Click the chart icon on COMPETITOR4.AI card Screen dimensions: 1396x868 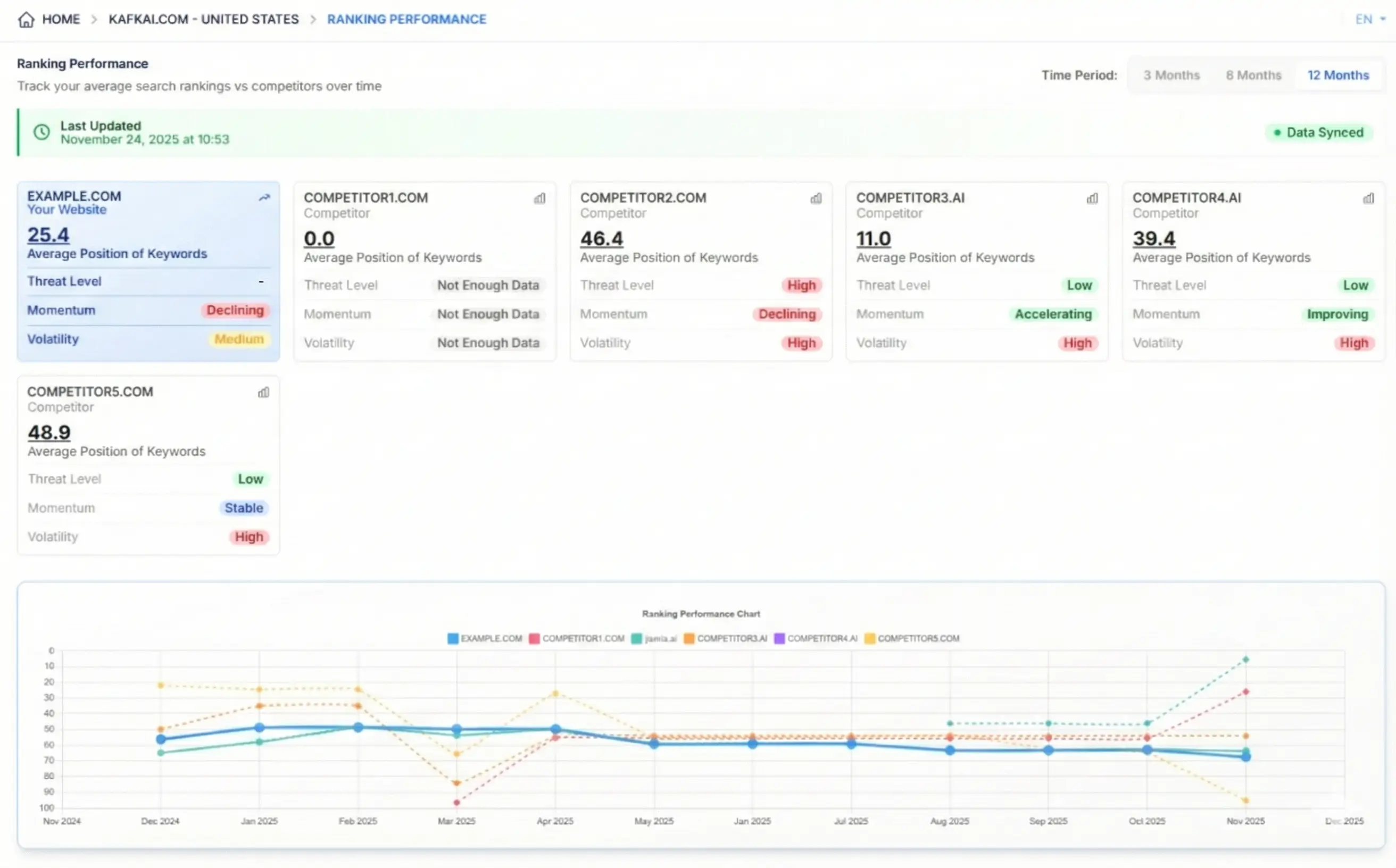(x=1368, y=198)
